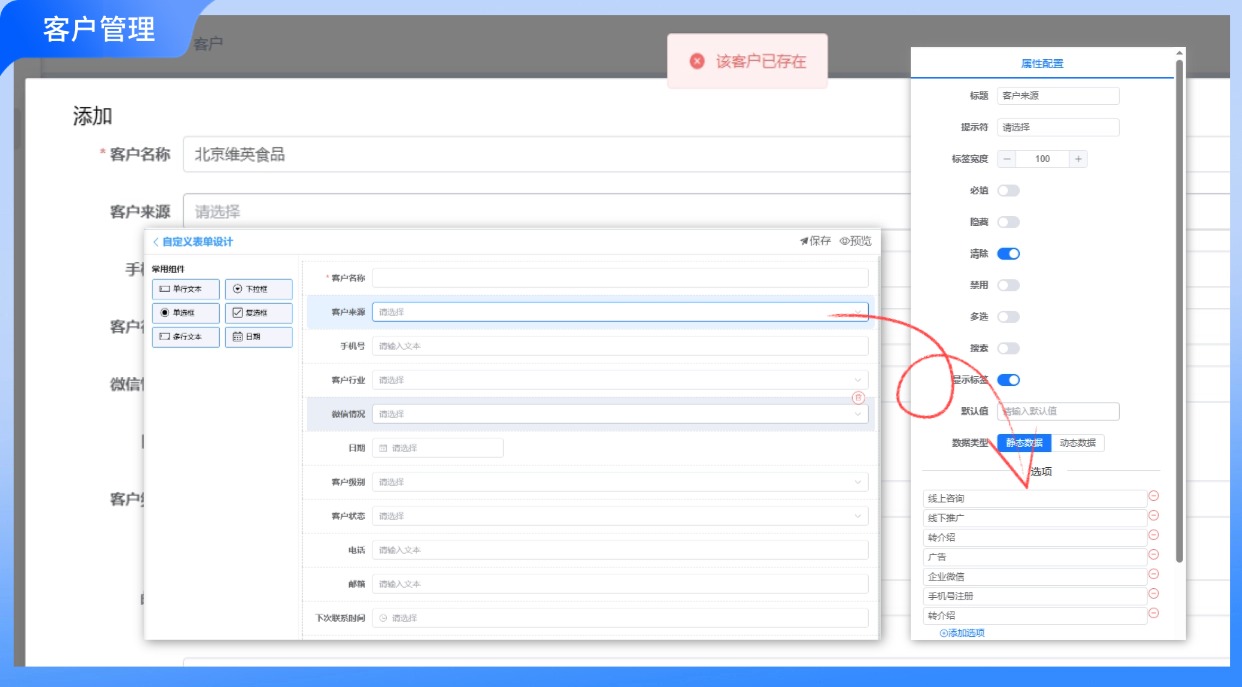Add the 单选框 radio component
This screenshot has width=1242, height=687.
[x=185, y=313]
